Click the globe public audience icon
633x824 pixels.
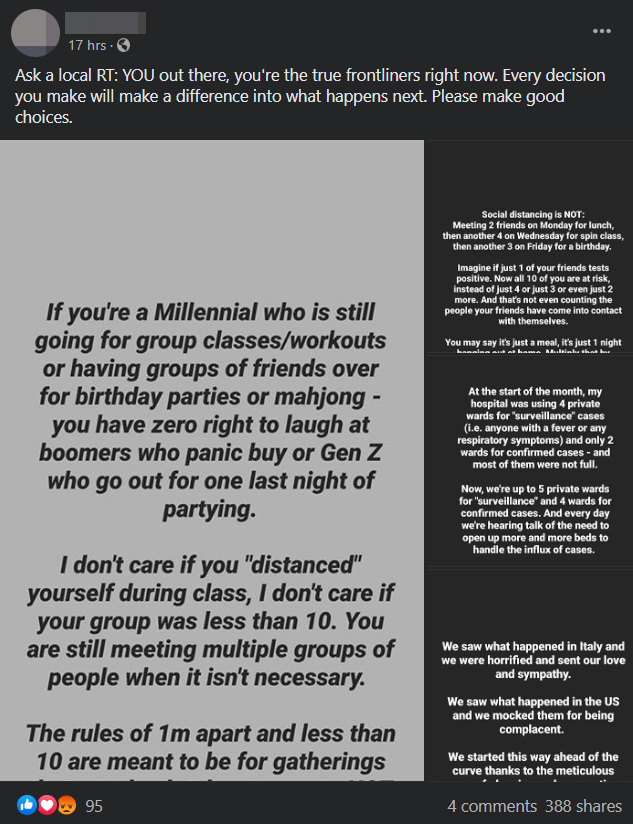click(124, 45)
